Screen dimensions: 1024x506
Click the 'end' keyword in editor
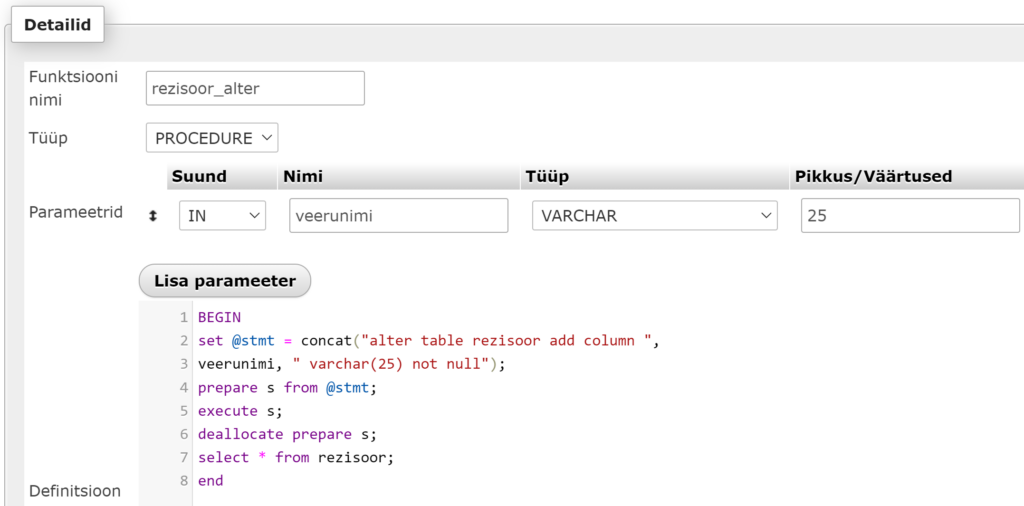click(211, 481)
